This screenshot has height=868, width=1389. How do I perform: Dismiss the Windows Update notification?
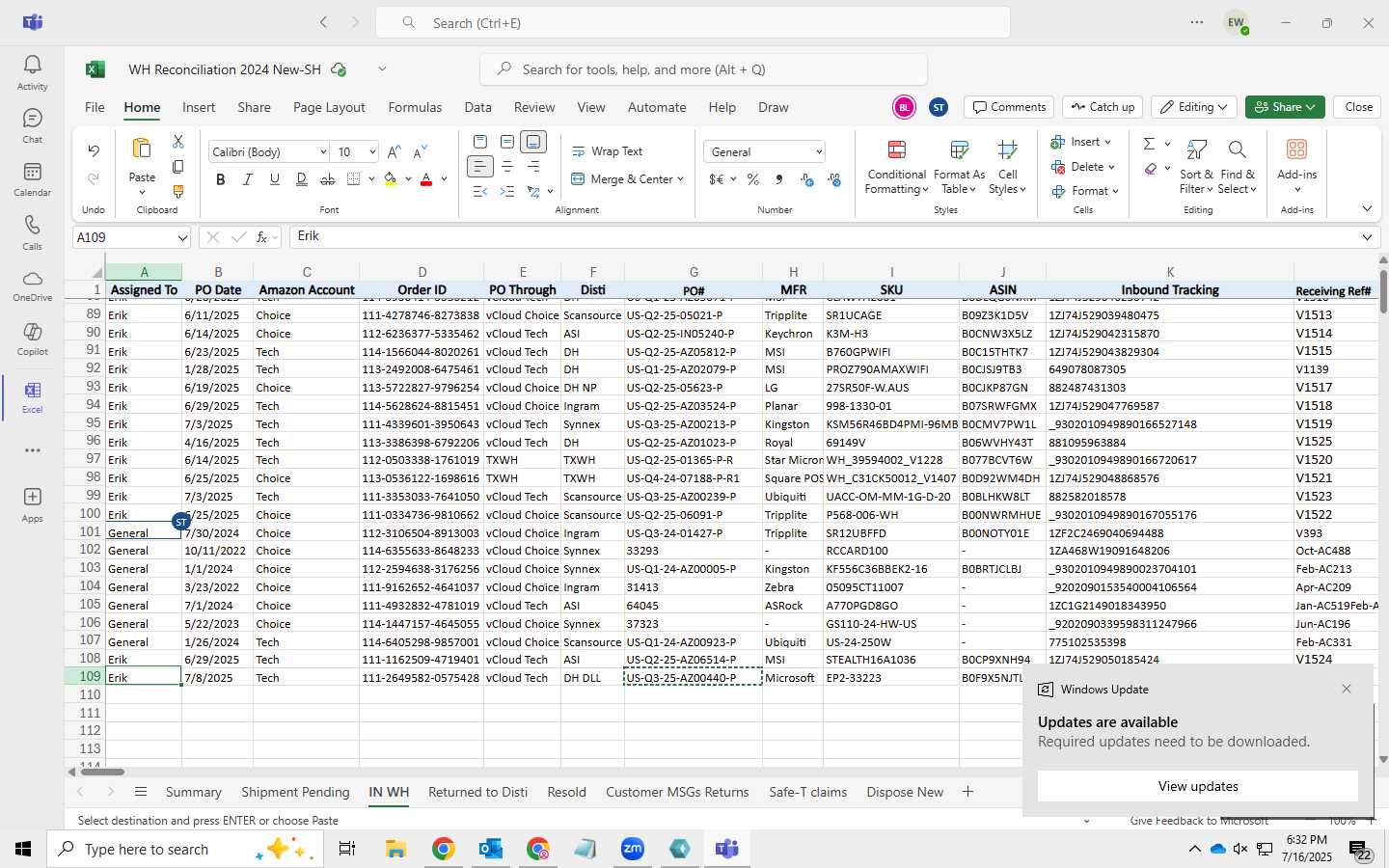point(1347,689)
